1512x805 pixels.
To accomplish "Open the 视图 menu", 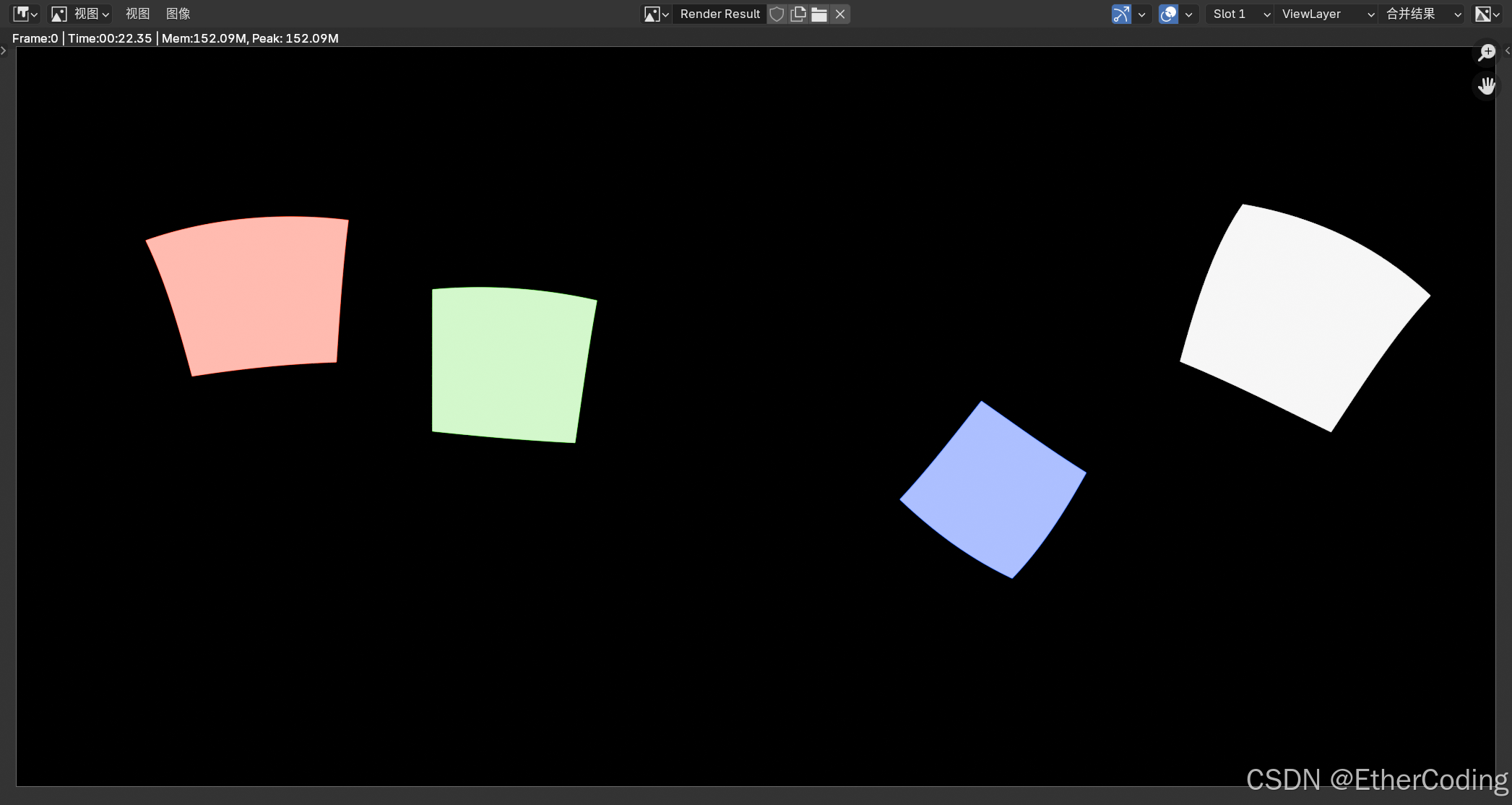I will pyautogui.click(x=137, y=14).
